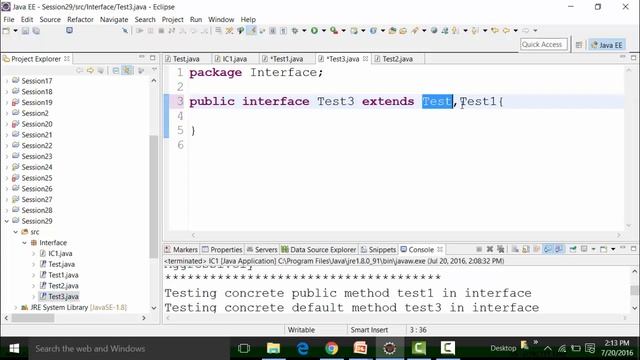Click Windows Start button
Screen dimensions: 640x360
pyautogui.click(x=14, y=349)
